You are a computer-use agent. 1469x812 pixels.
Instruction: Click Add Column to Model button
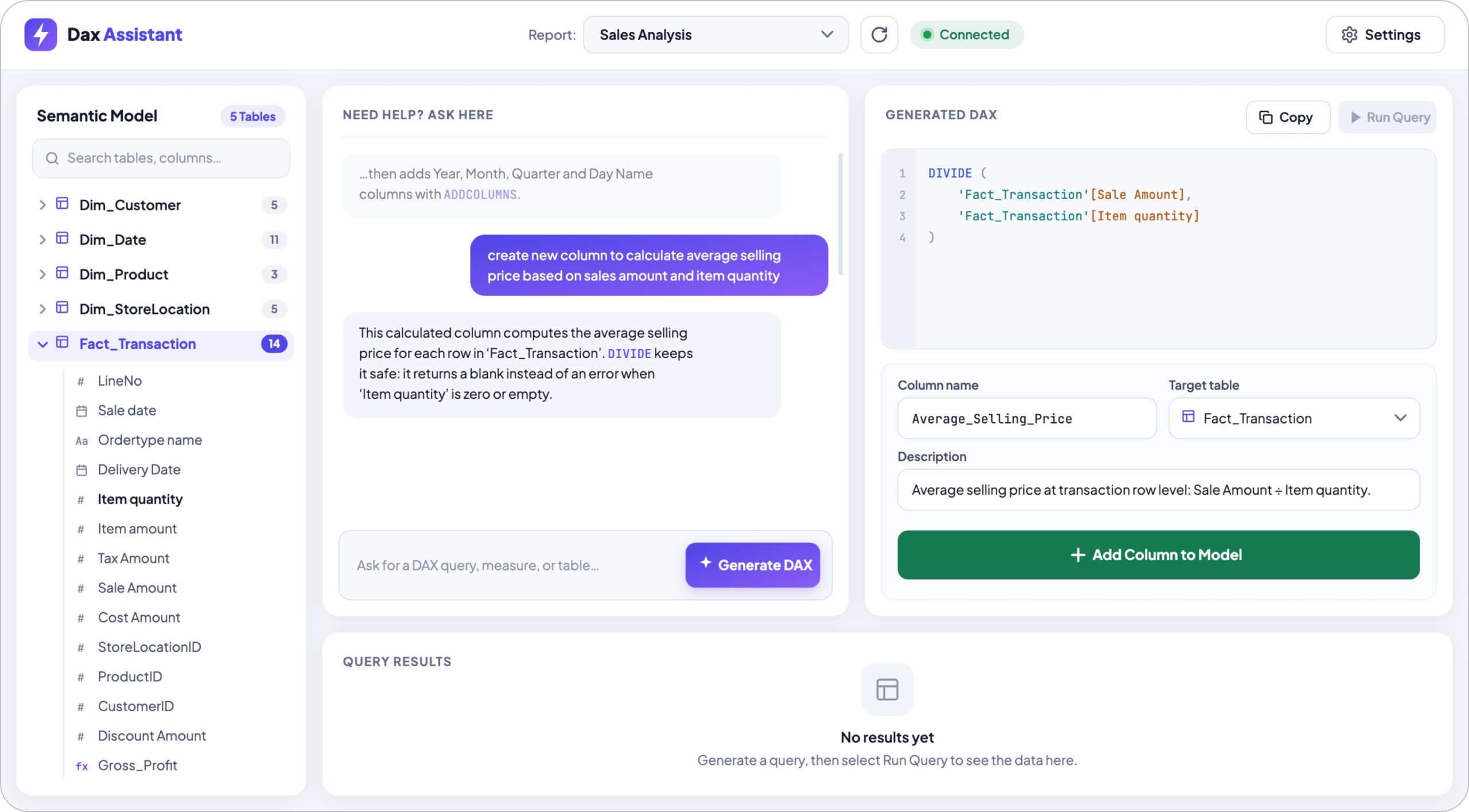[1158, 555]
